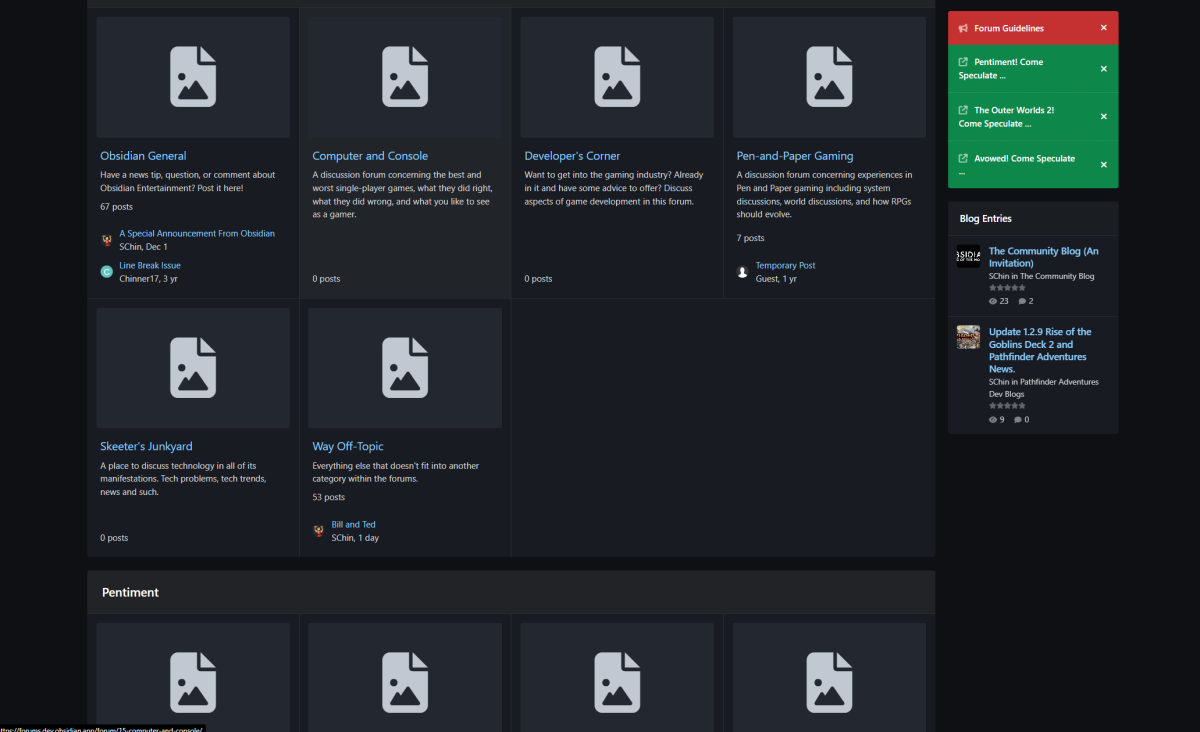Click the Community Blog entry thumbnail
1200x732 pixels.
(x=968, y=256)
